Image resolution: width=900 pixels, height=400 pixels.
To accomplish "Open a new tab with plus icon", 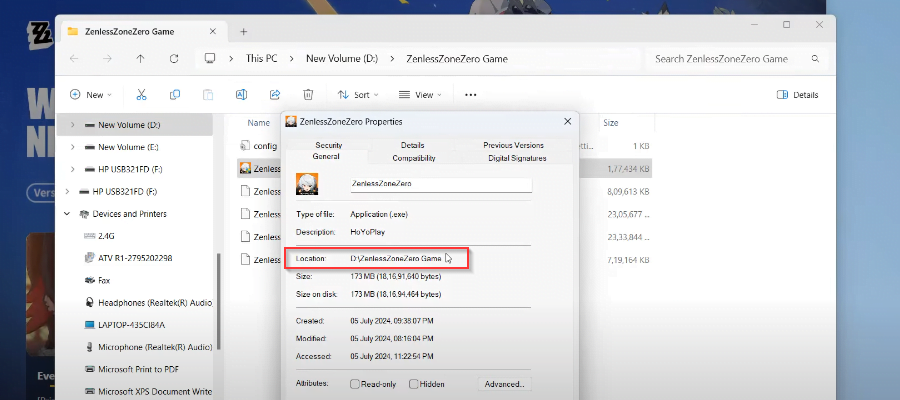I will [x=243, y=32].
